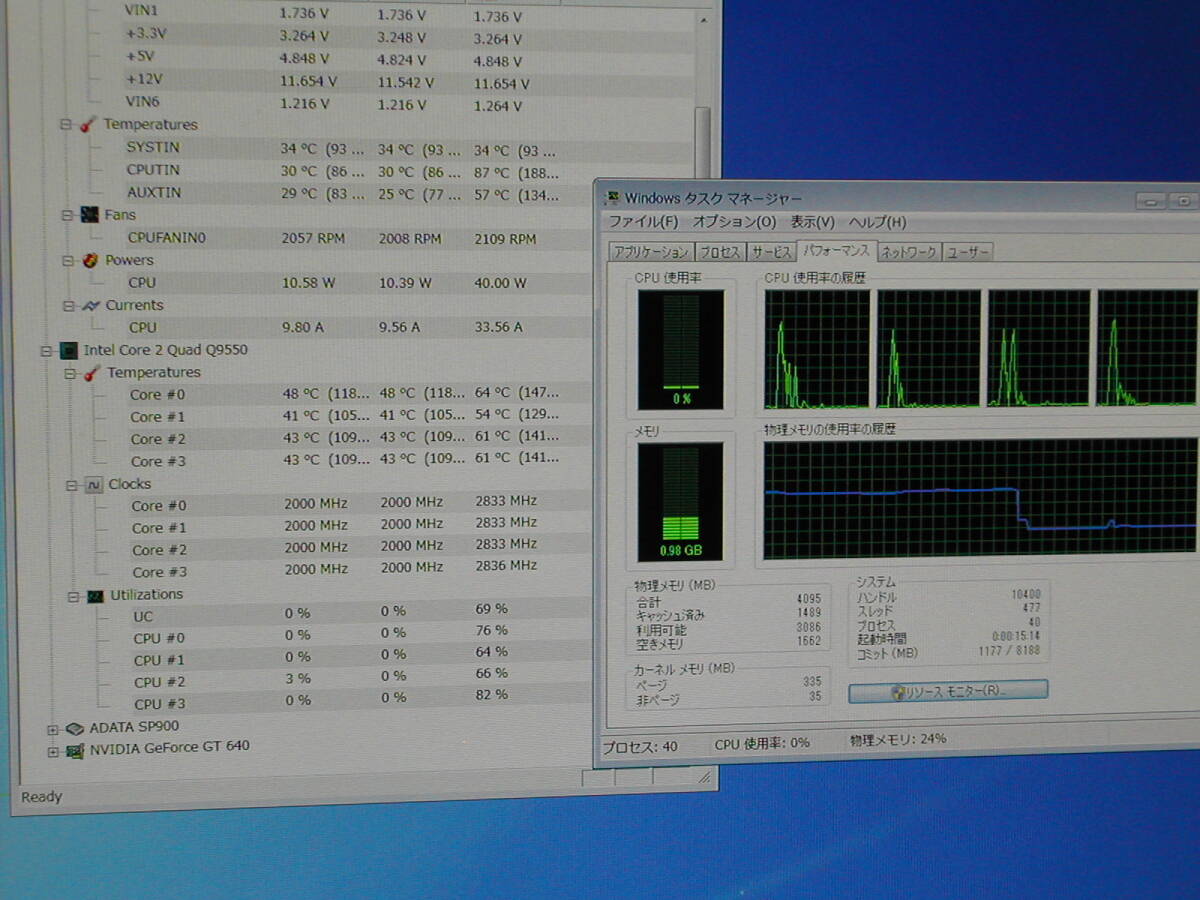Collapse the Utilizations node
This screenshot has width=1200, height=900.
(x=73, y=596)
